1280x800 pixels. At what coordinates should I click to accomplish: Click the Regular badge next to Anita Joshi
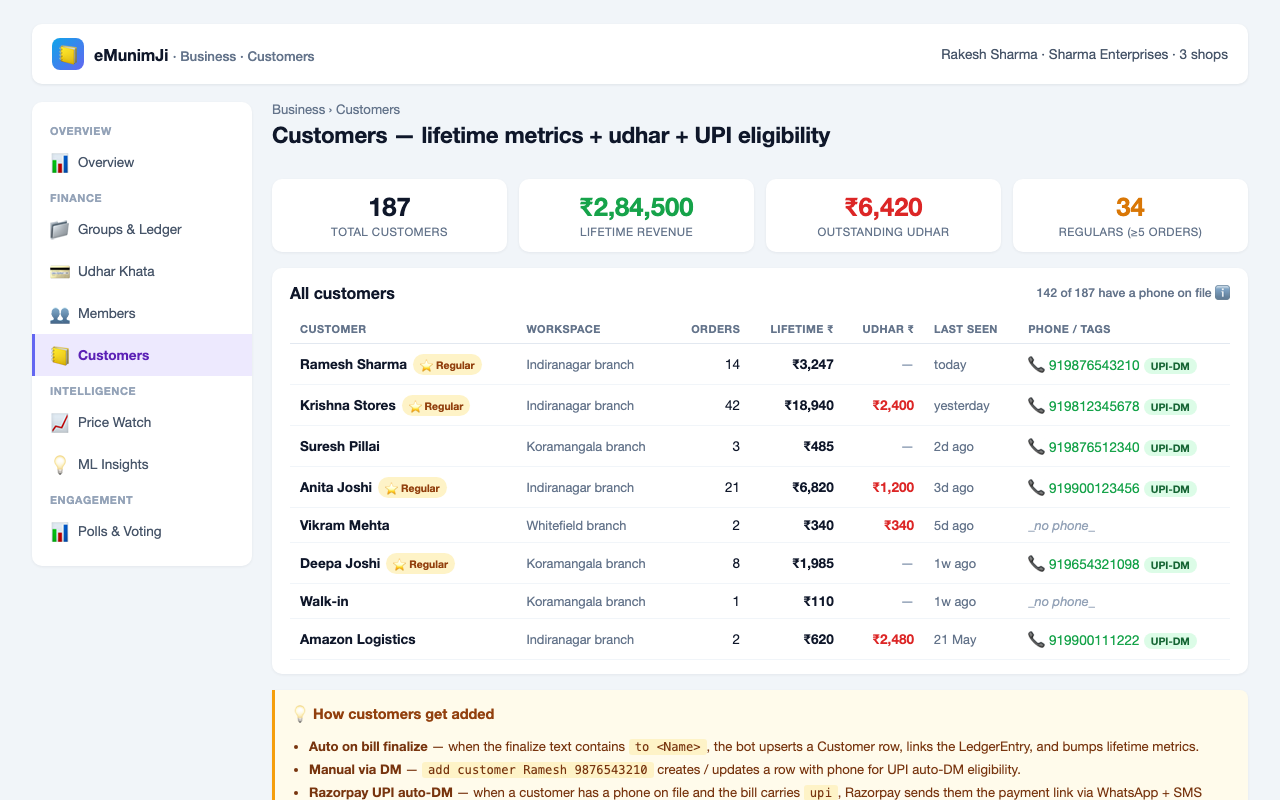coord(412,488)
